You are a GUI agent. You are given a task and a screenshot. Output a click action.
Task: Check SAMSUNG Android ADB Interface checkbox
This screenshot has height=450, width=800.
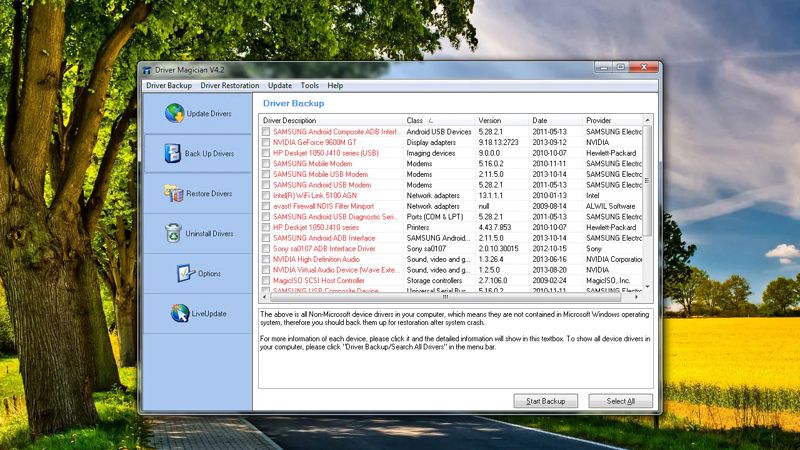coord(266,238)
